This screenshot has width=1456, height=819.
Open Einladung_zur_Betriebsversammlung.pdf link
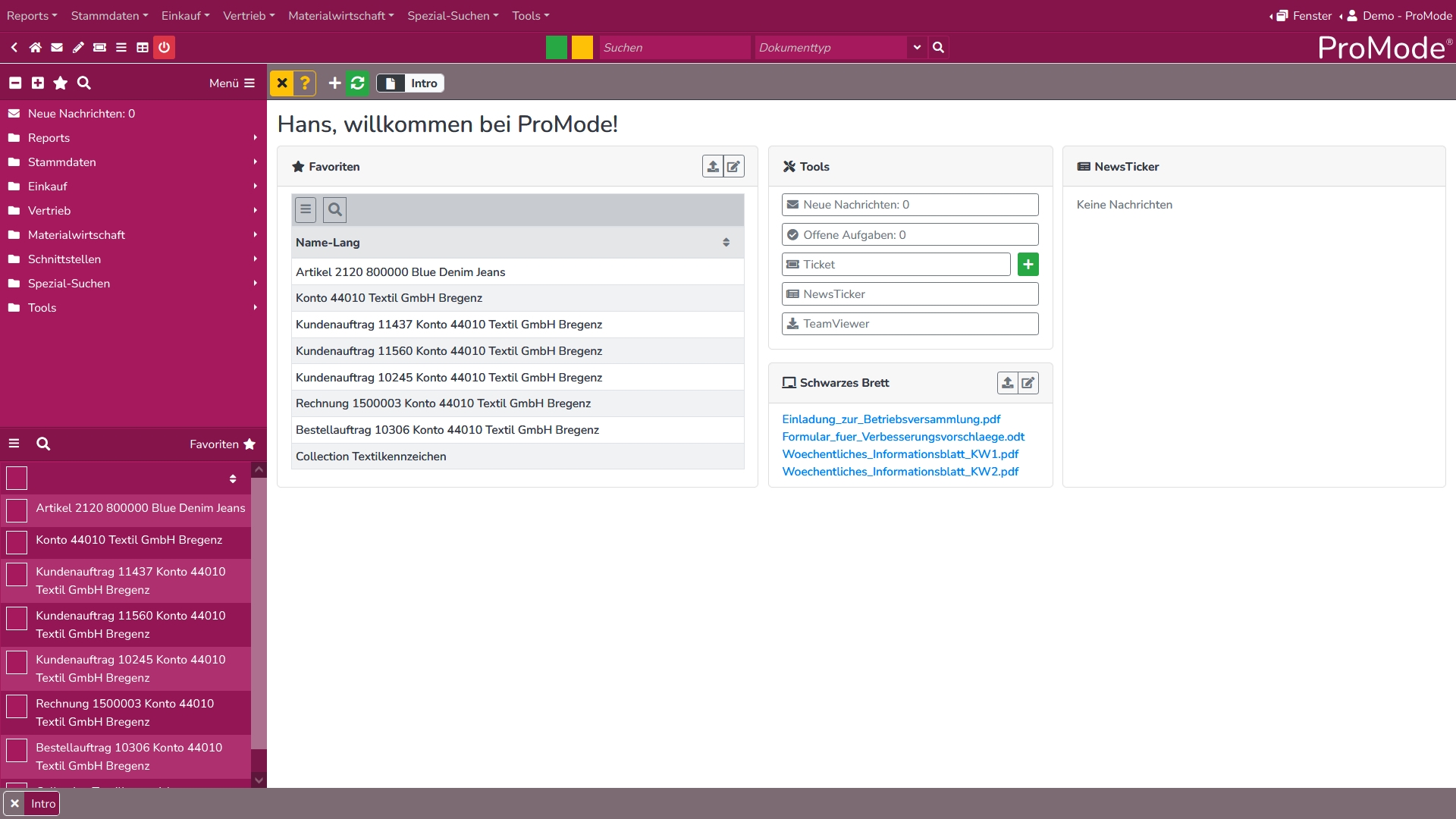[891, 419]
